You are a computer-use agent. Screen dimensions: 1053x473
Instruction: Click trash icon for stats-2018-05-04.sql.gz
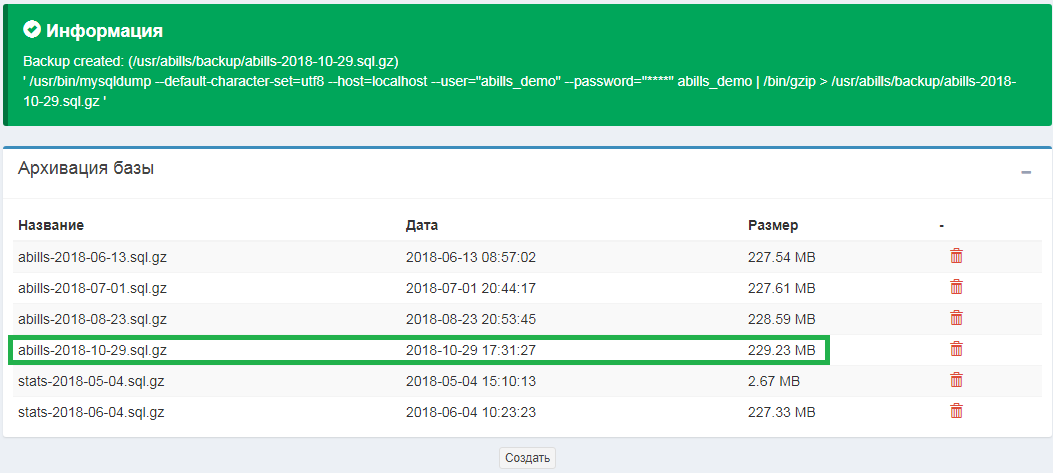[956, 380]
